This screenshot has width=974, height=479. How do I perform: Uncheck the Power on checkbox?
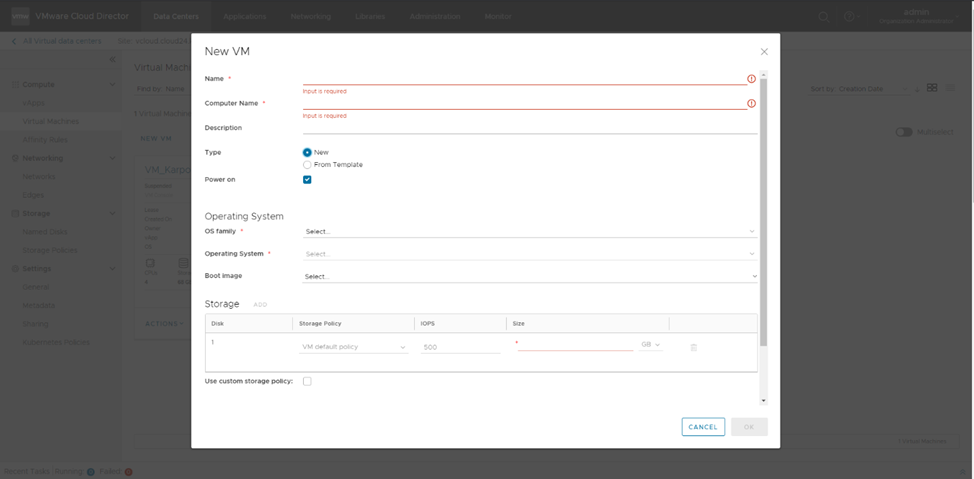coord(307,180)
